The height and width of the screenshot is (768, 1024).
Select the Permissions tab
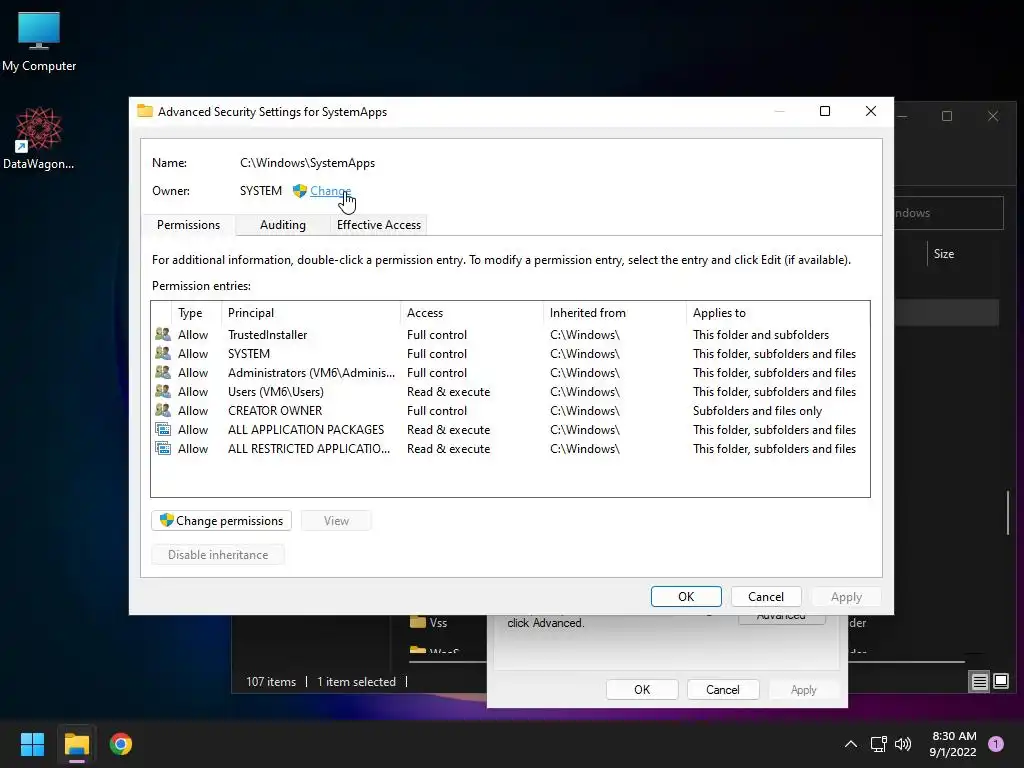(188, 225)
